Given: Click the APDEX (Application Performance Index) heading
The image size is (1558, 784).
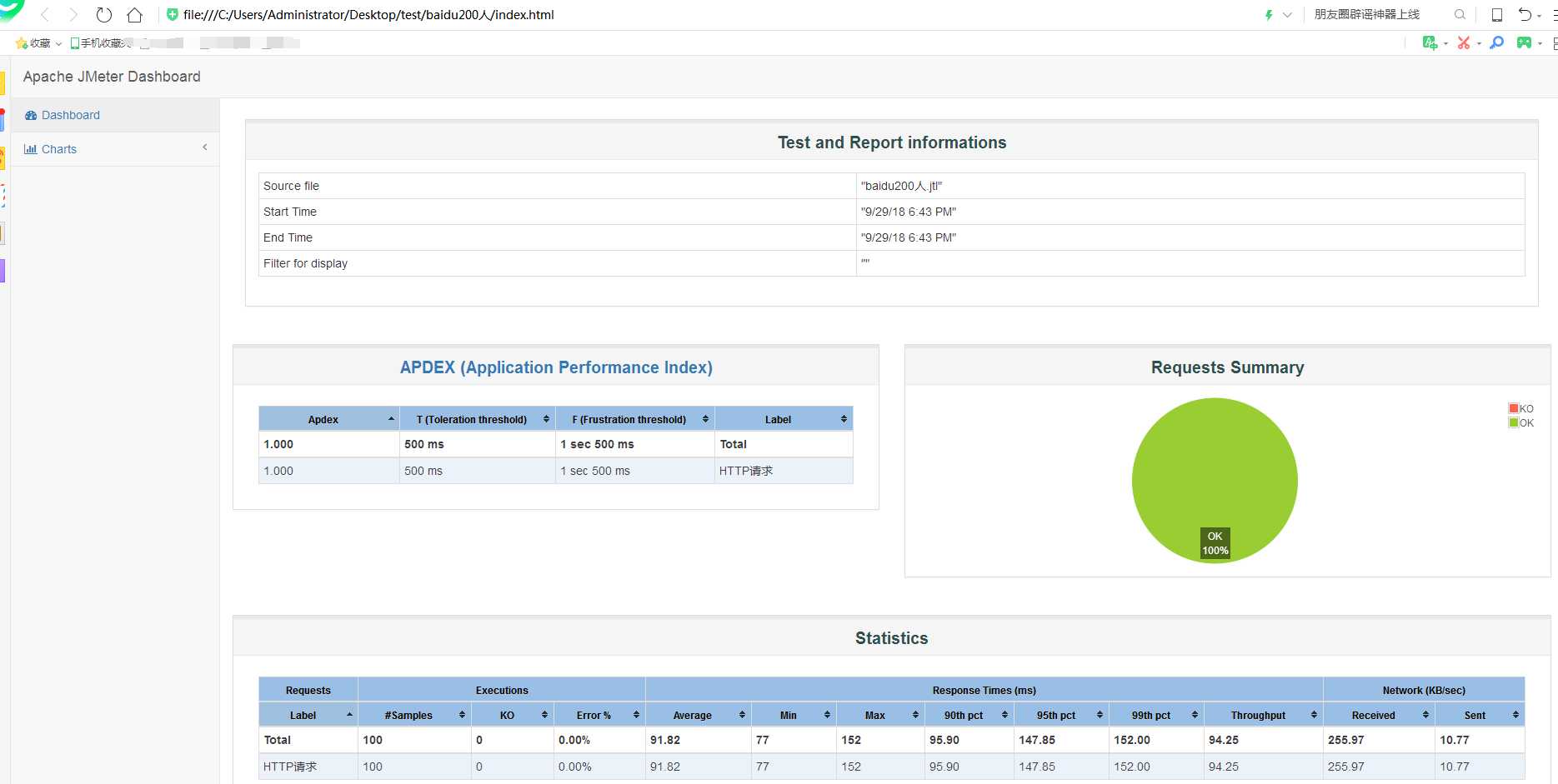Looking at the screenshot, I should tap(556, 367).
